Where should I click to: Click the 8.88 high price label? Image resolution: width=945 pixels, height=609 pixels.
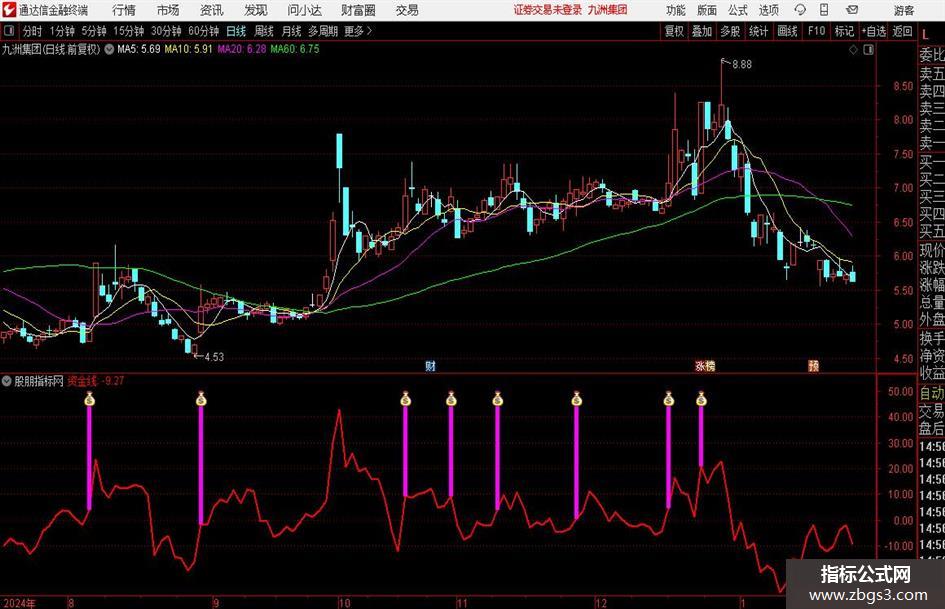(x=742, y=65)
